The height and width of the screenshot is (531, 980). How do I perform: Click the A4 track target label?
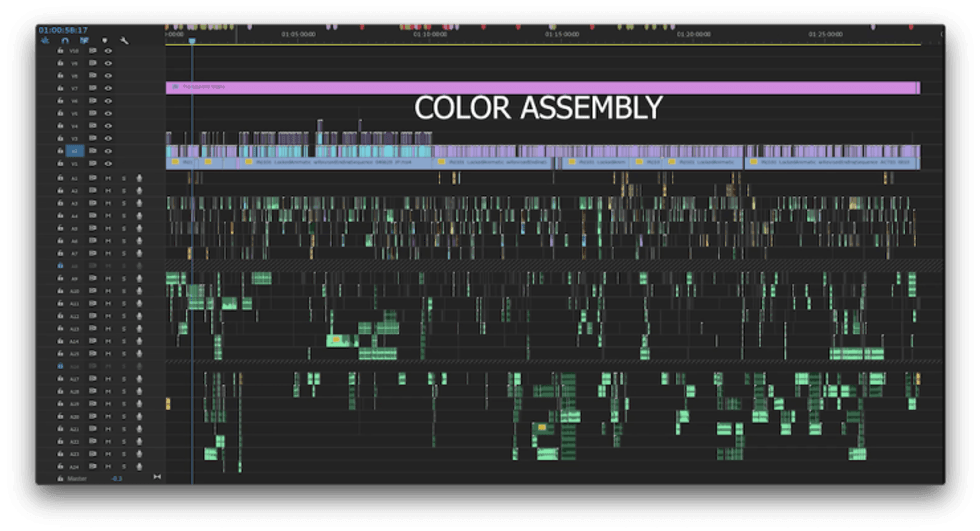point(74,216)
